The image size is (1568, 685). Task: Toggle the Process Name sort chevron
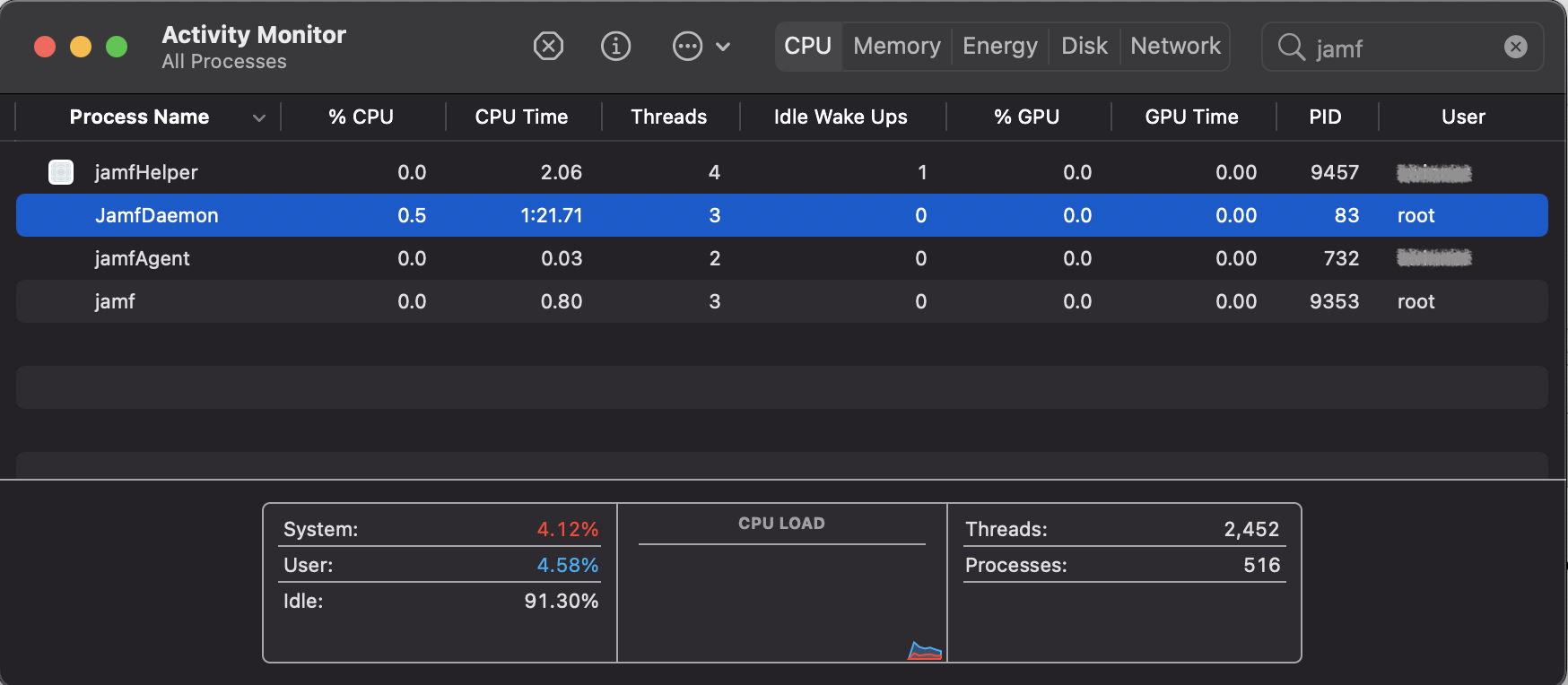coord(259,117)
